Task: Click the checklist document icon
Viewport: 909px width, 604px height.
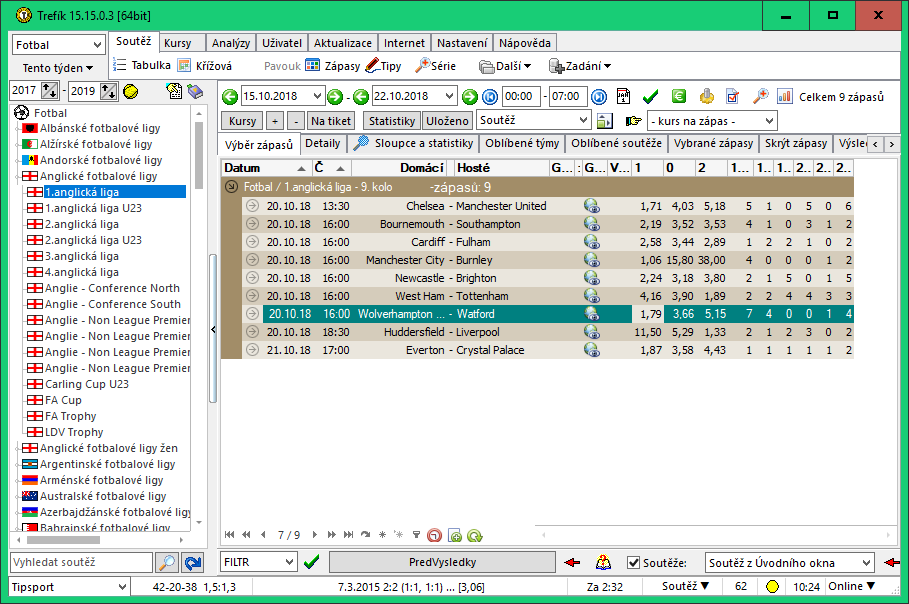Action: (733, 96)
